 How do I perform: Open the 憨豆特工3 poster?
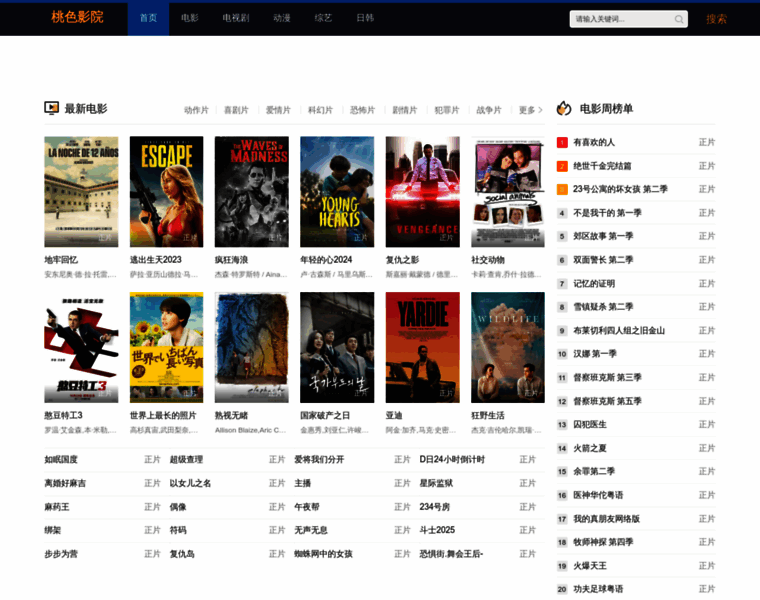[81, 347]
